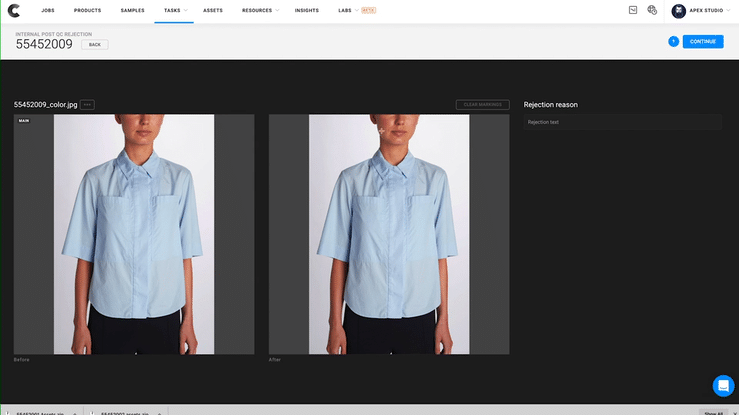Open the three-dot menu next to 55452009_color.jpg
This screenshot has height=415, width=739.
87,105
